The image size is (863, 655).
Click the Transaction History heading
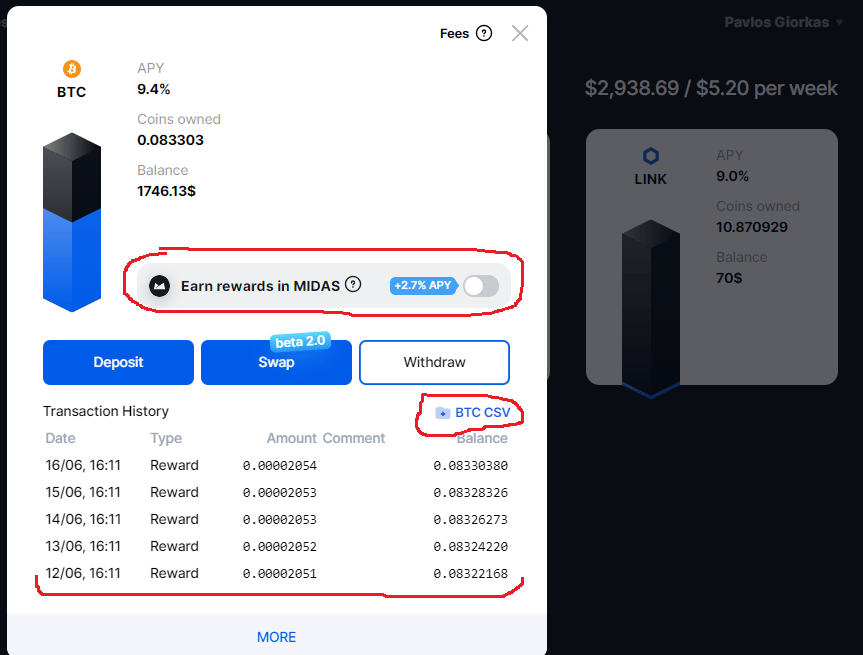pos(106,411)
